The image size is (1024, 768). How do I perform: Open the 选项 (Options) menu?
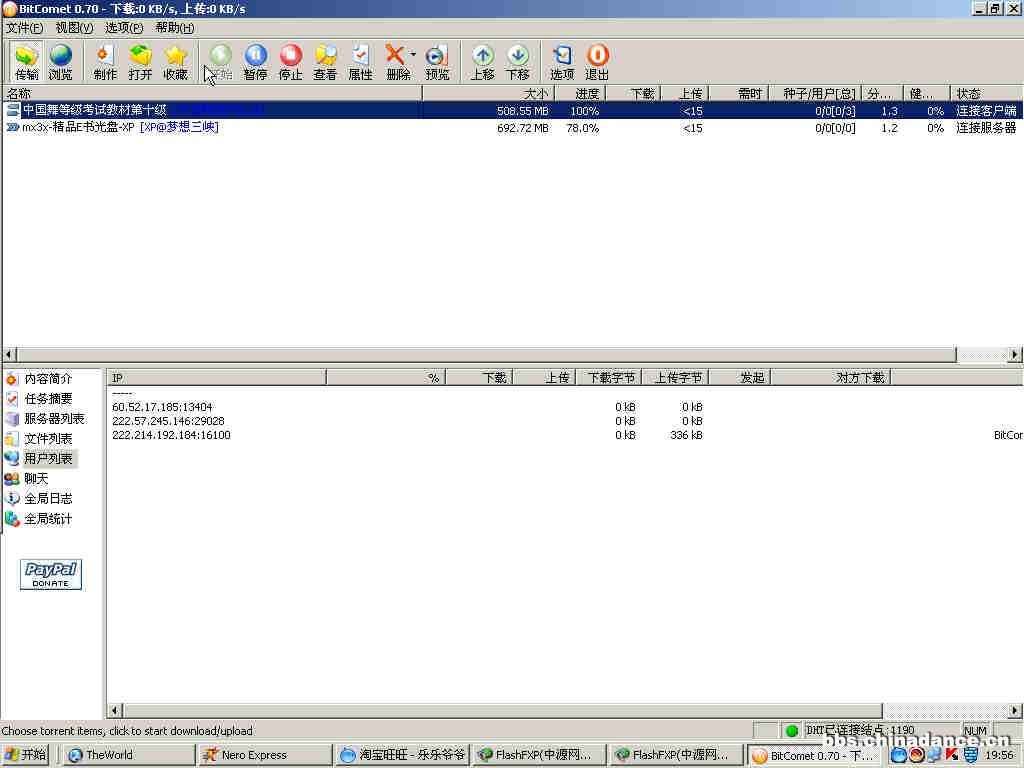pos(124,28)
